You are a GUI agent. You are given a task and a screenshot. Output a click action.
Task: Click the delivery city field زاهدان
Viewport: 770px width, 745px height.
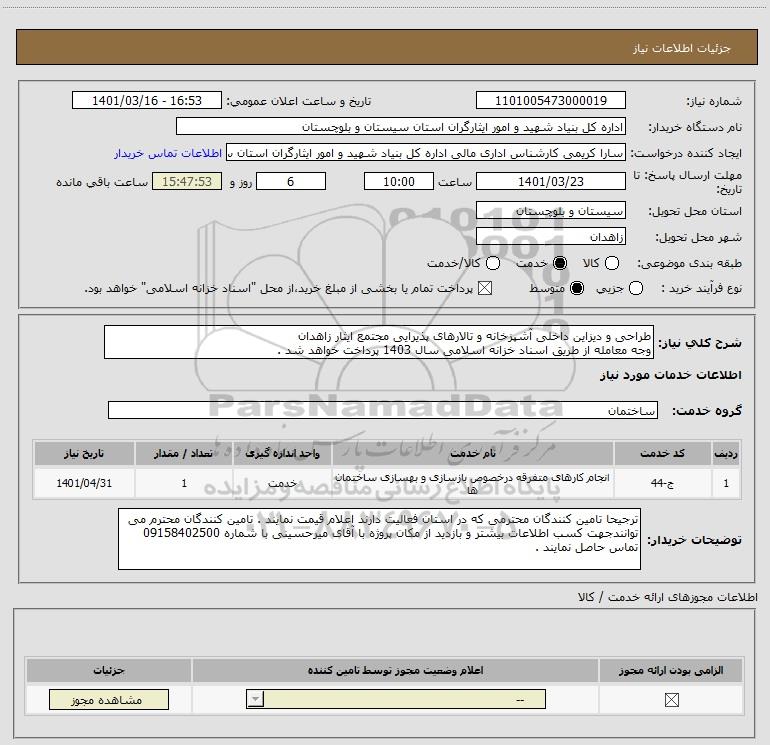pos(550,237)
